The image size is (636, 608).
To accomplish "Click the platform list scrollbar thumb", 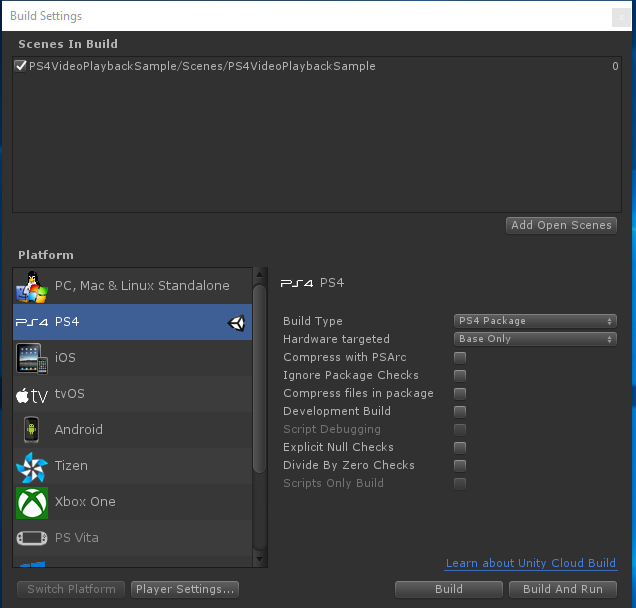I will point(260,378).
